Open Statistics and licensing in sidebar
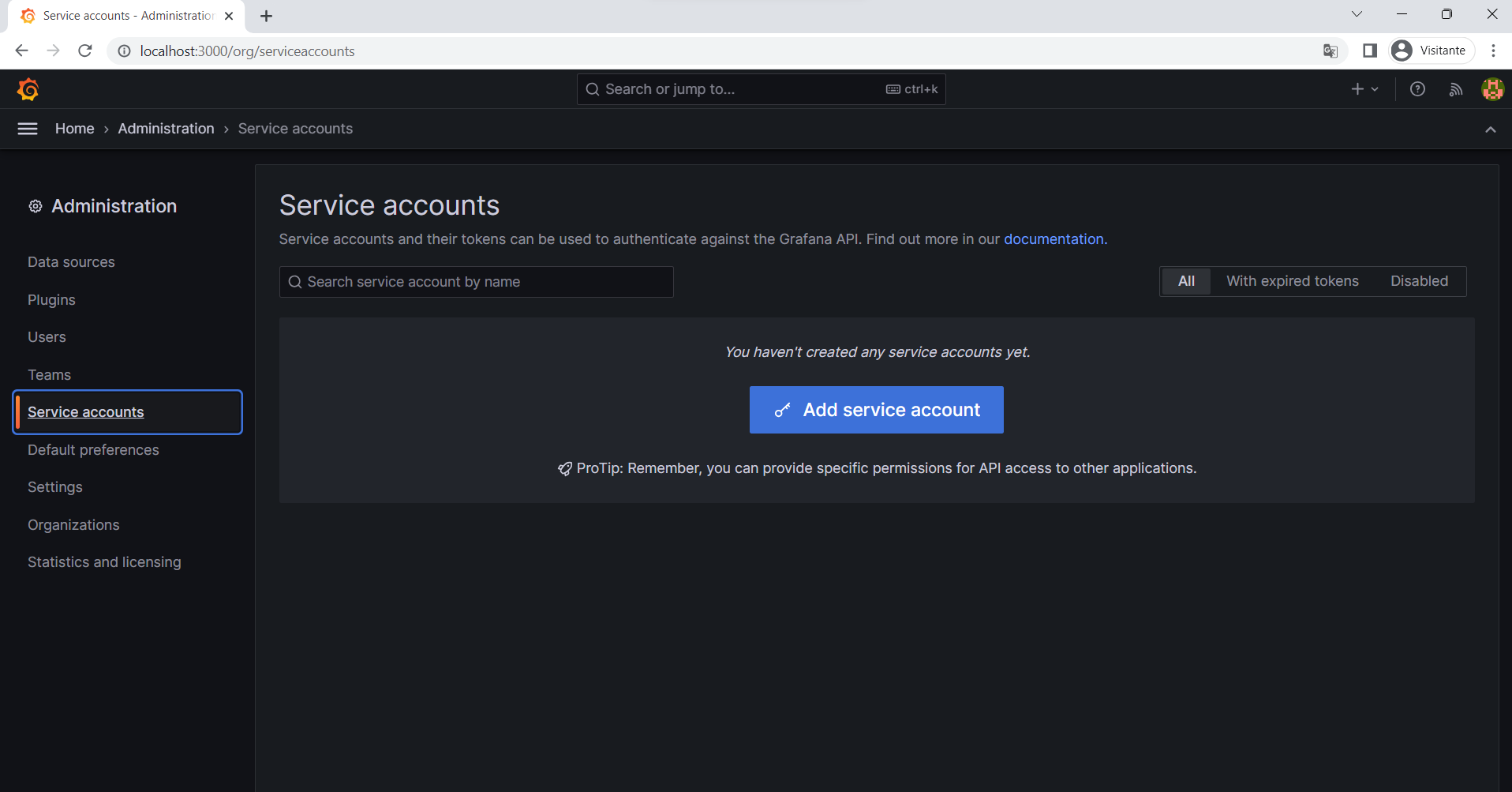Screen dimensions: 1512x792 point(104,562)
